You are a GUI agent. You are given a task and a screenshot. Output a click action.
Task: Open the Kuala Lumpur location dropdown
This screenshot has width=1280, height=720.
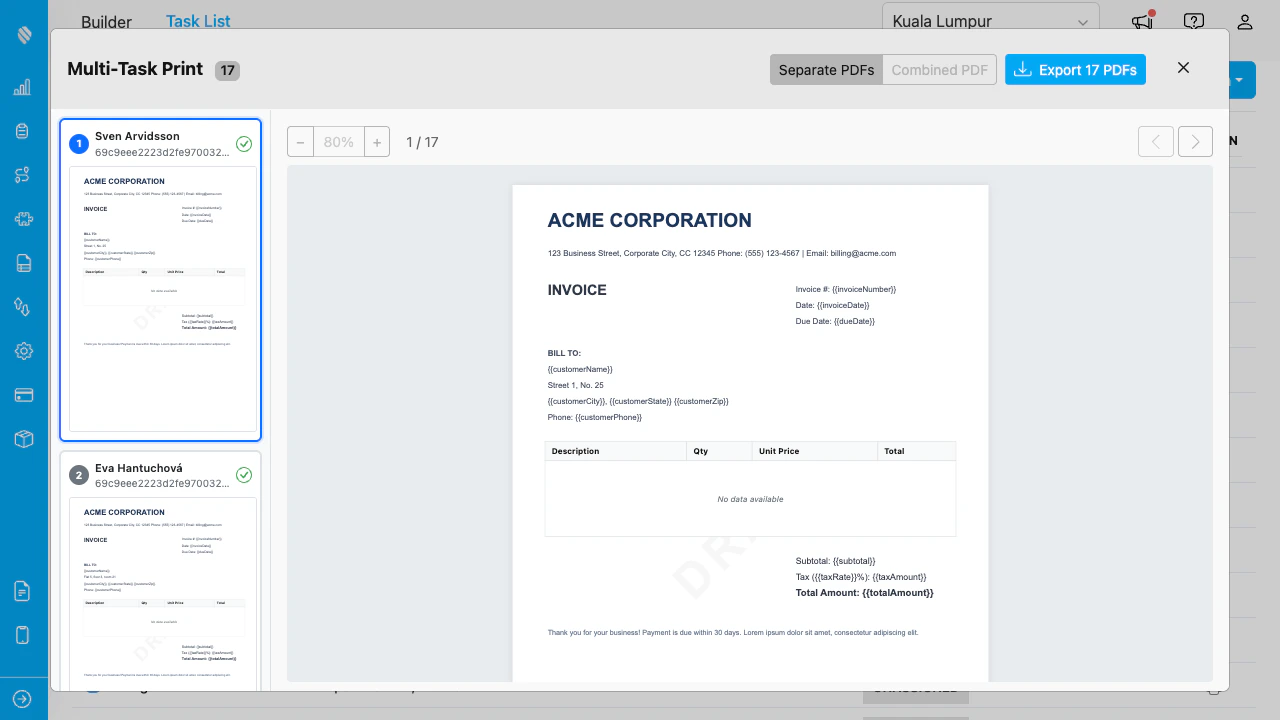click(x=989, y=21)
